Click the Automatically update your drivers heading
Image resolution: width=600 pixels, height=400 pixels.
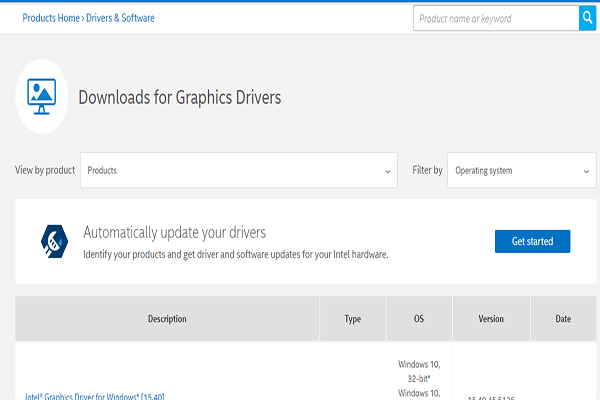click(x=174, y=232)
